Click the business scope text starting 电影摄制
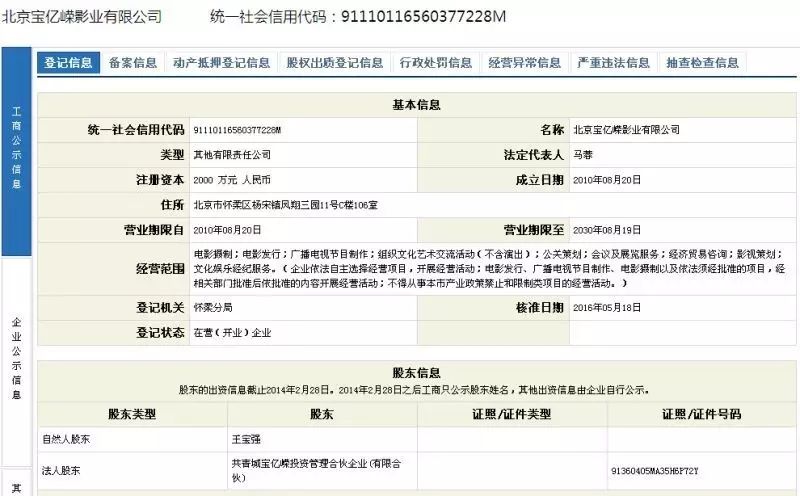800x496 pixels. (489, 268)
